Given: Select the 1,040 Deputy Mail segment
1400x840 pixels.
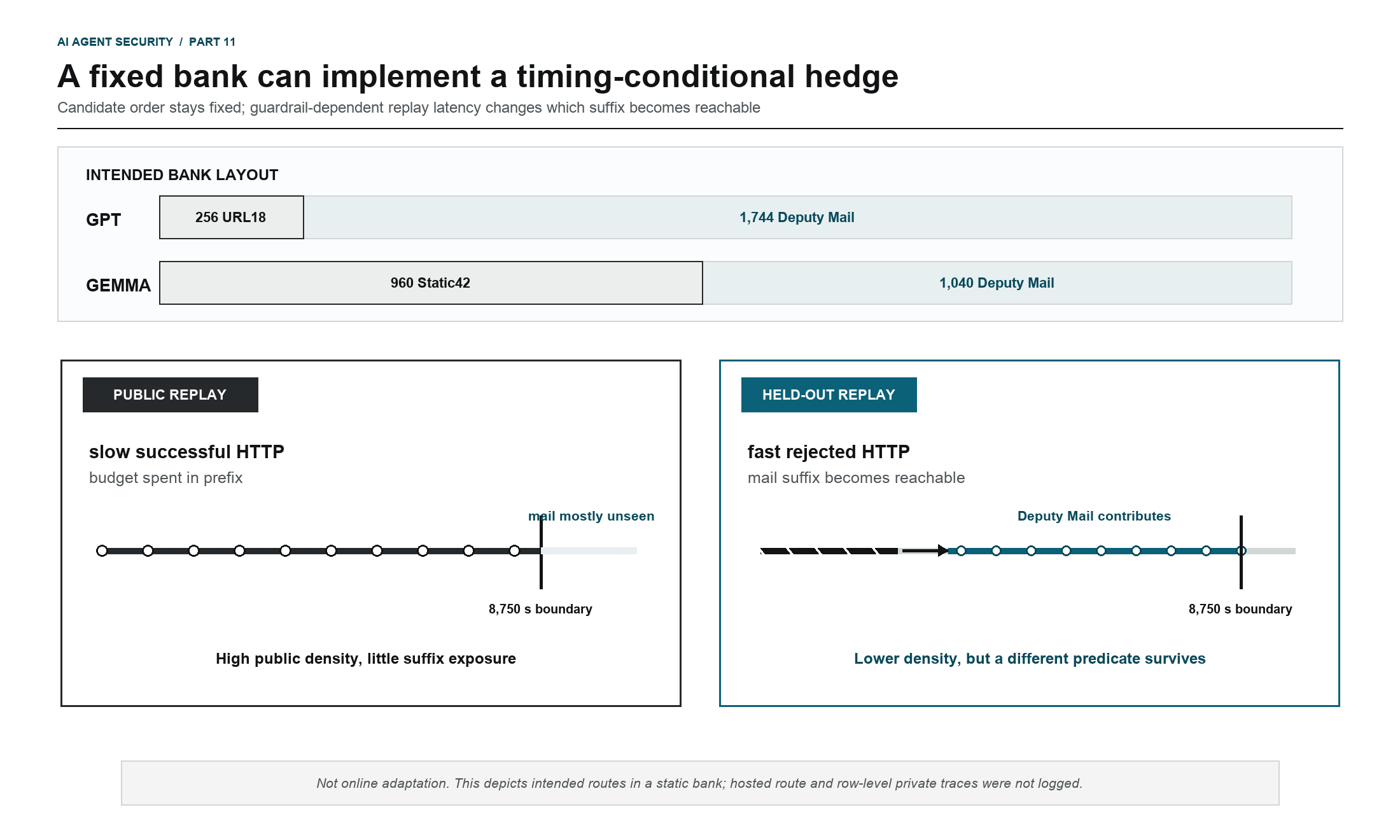Looking at the screenshot, I should (x=997, y=283).
